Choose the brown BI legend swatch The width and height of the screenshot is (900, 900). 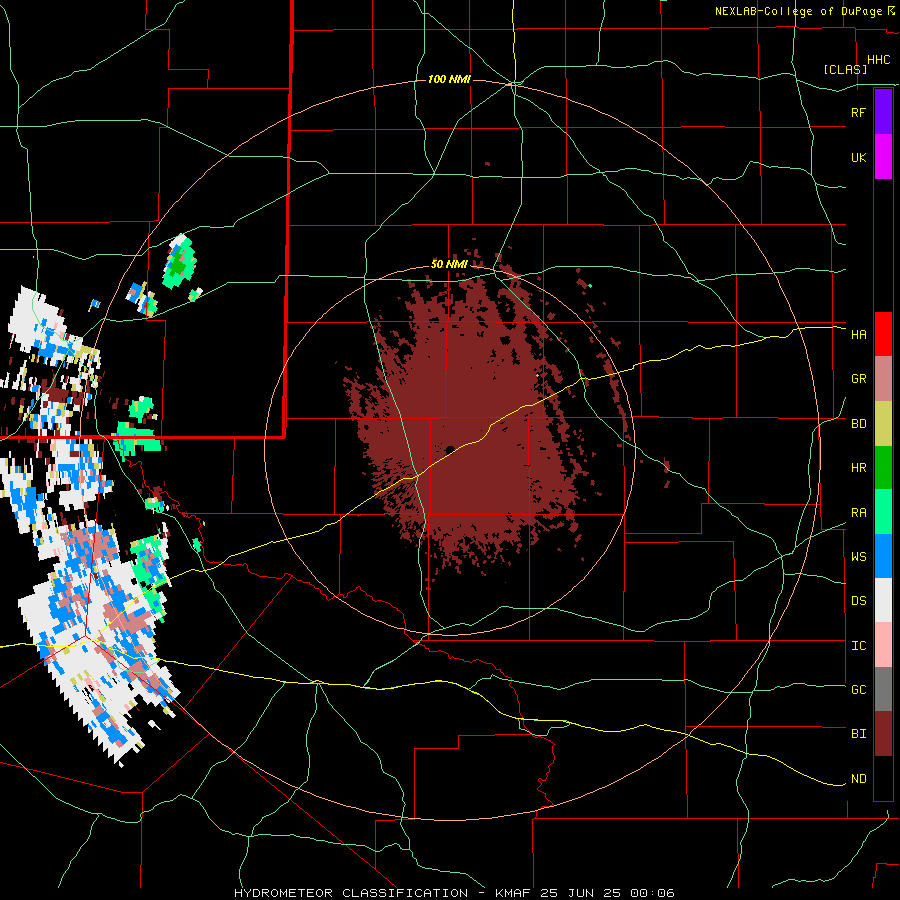[883, 734]
